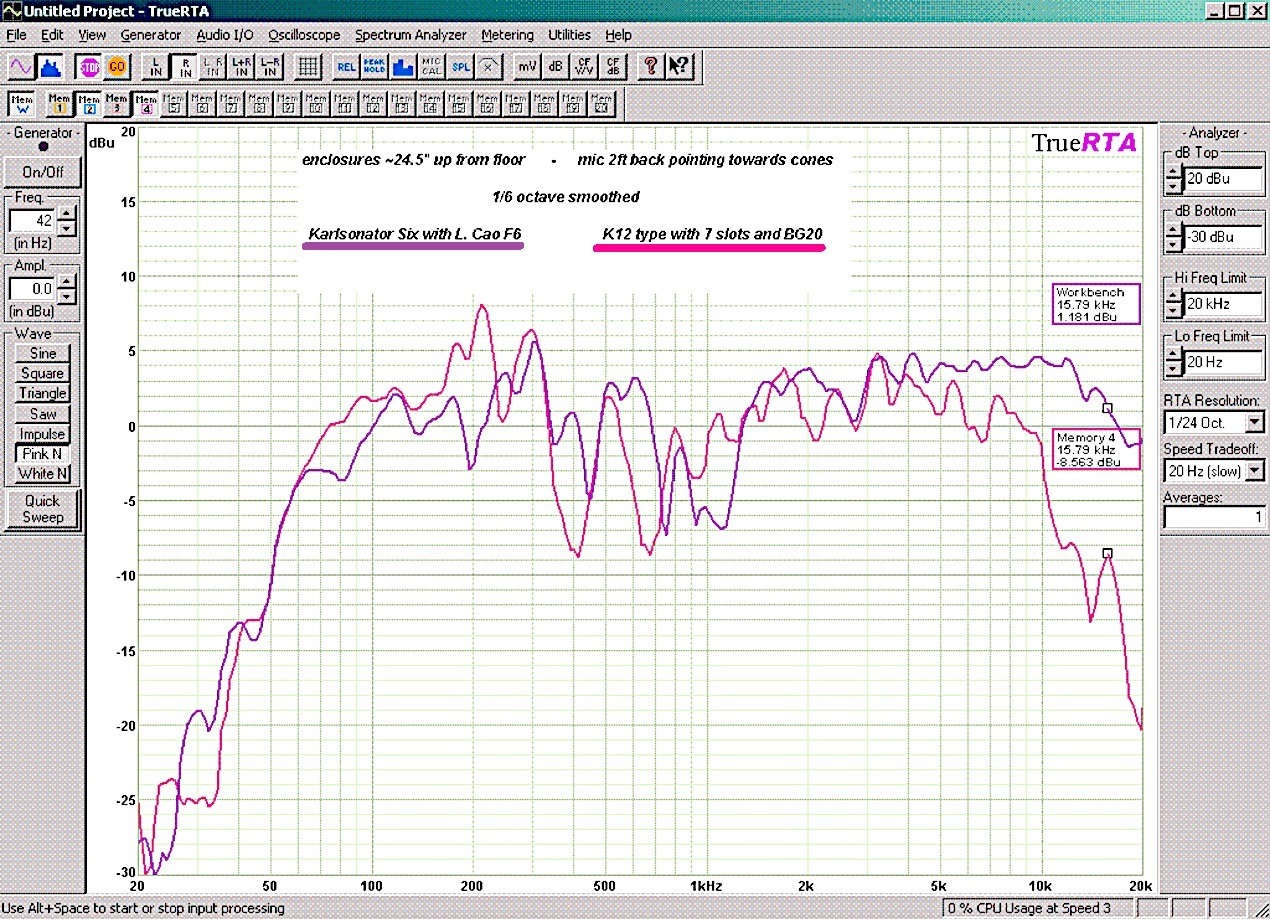Raise Hi Freq Limit with up arrow
Screen dimensions: 1270x920
click(1173, 297)
